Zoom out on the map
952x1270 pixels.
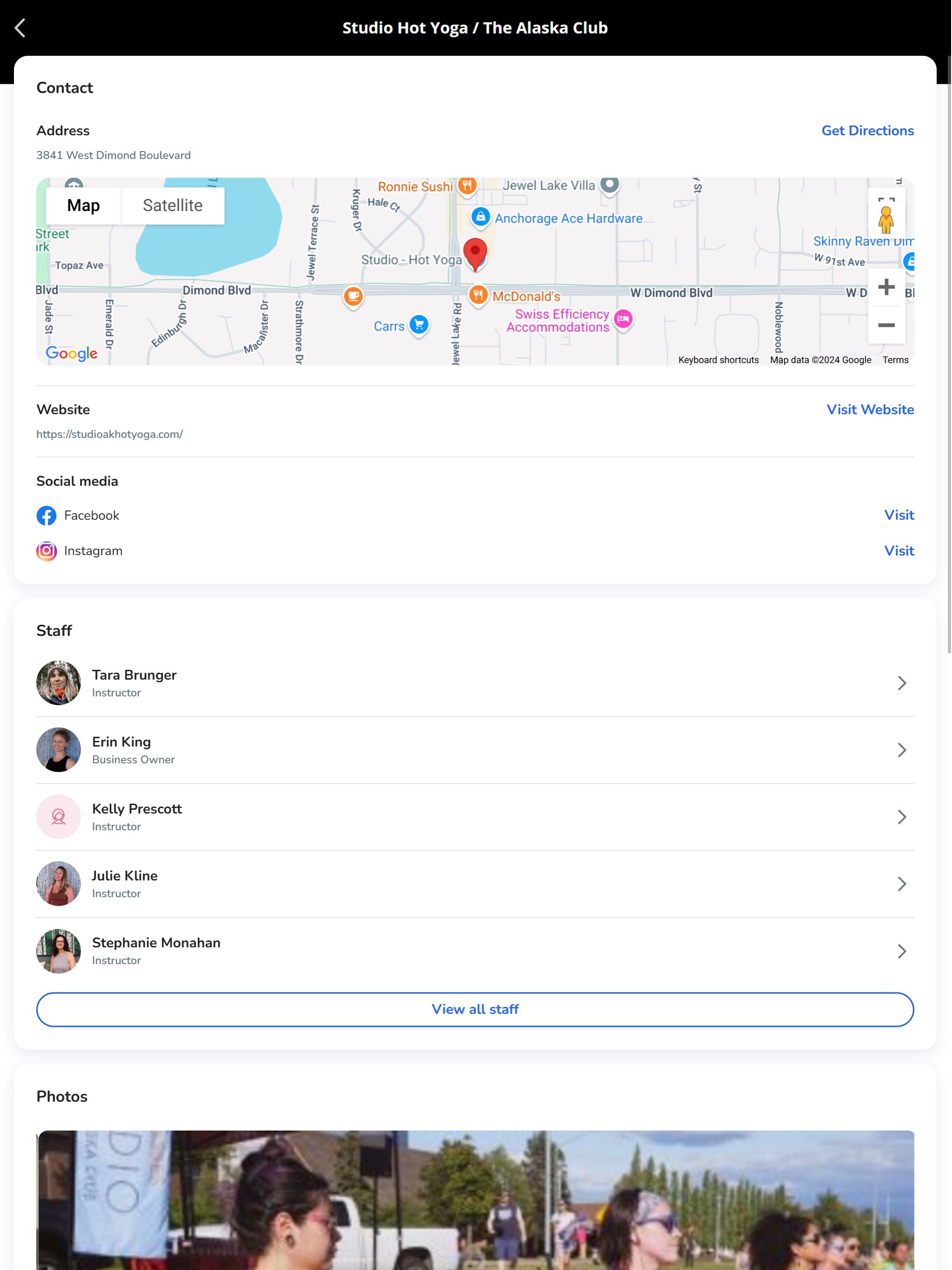pyautogui.click(x=886, y=325)
